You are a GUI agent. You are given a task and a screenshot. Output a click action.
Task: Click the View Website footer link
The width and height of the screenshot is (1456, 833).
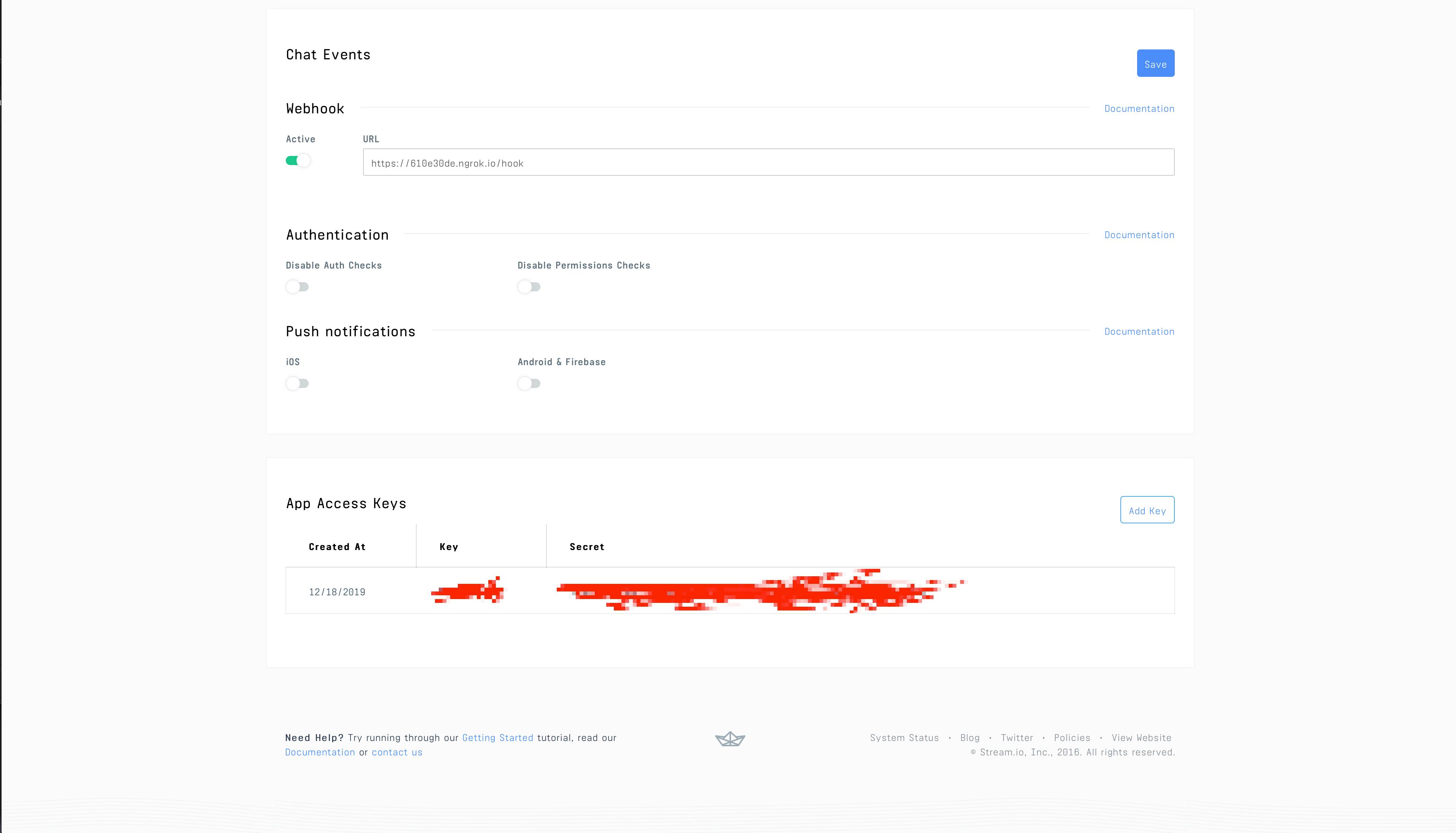pos(1141,738)
